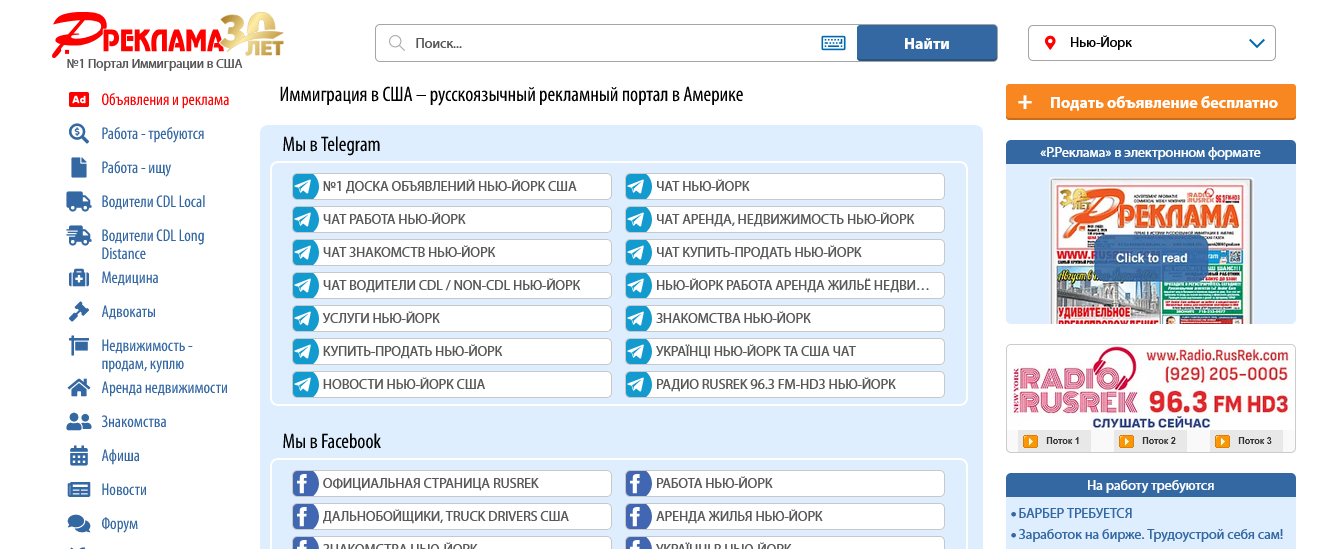The image size is (1325, 549).
Task: Open Работа - требуются sidebar section
Action: pos(152,134)
